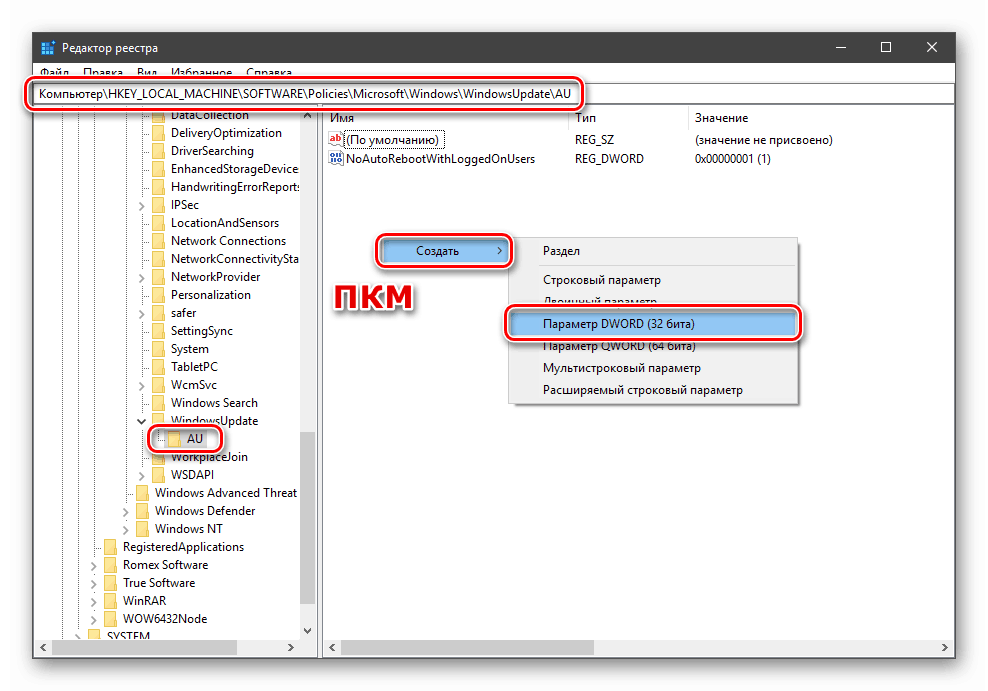Choose Строковый параметр menu item
This screenshot has height=691, width=988.
coord(653,280)
